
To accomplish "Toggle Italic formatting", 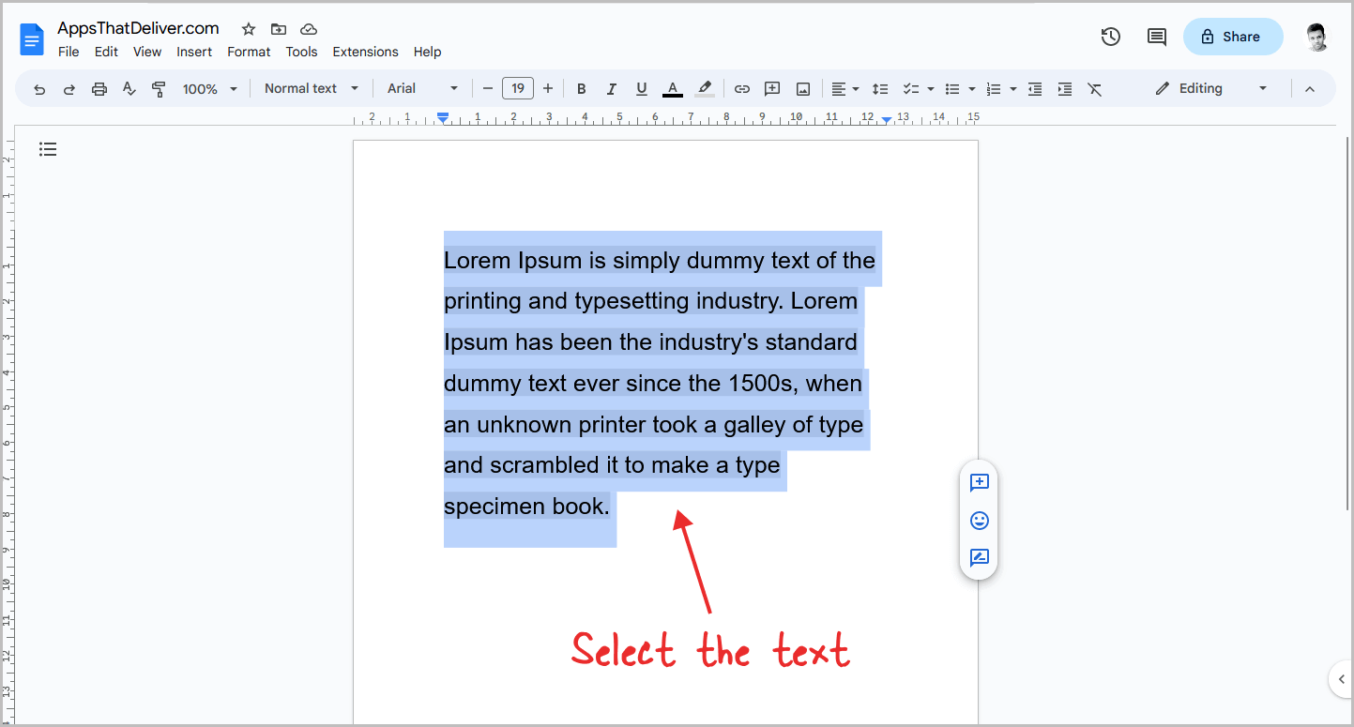I will 611,89.
